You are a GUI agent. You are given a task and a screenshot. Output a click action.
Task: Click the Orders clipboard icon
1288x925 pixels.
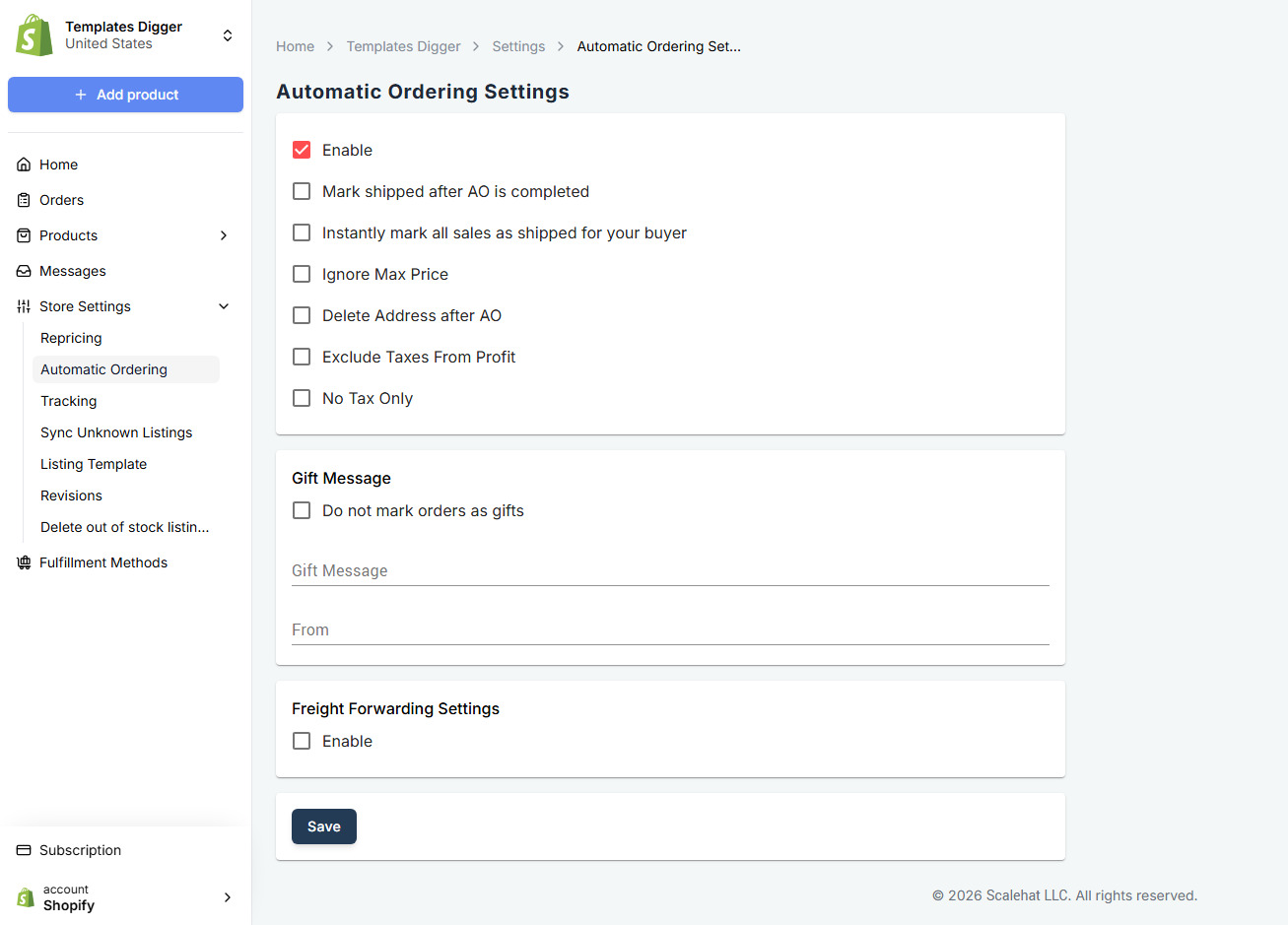point(24,200)
